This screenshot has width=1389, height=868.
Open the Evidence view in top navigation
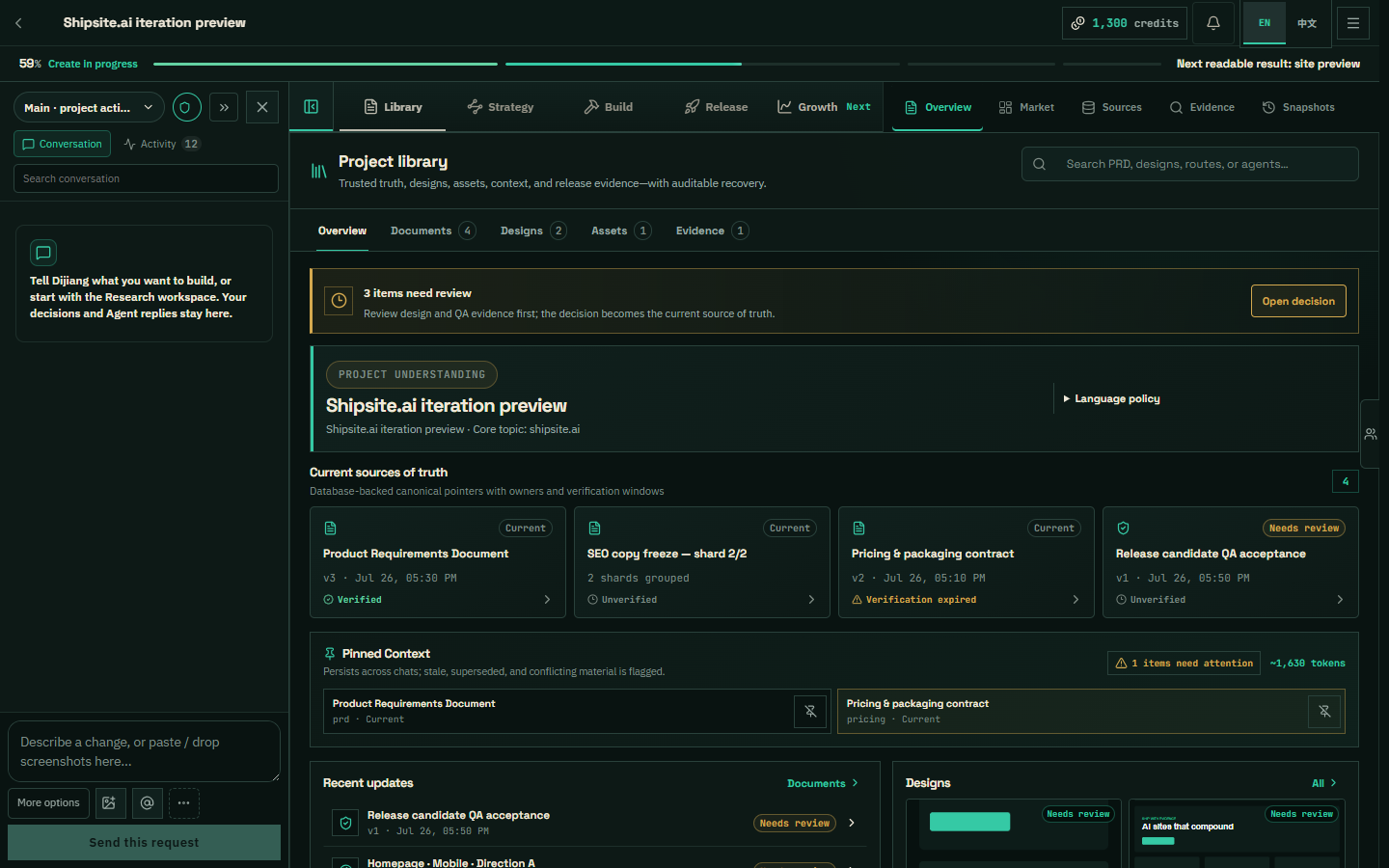[x=1202, y=107]
